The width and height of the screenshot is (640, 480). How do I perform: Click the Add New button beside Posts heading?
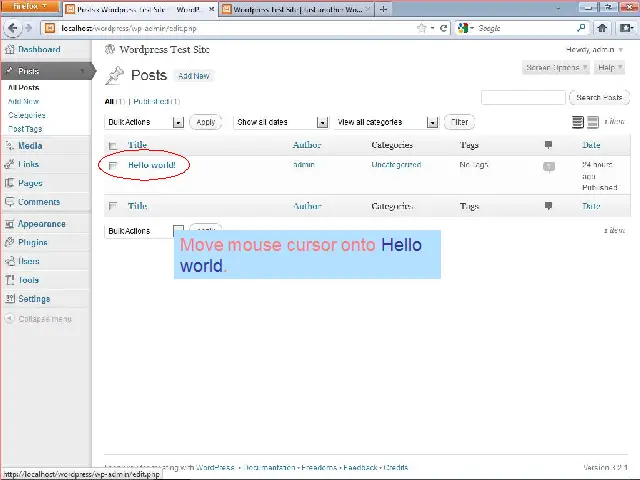pyautogui.click(x=194, y=76)
